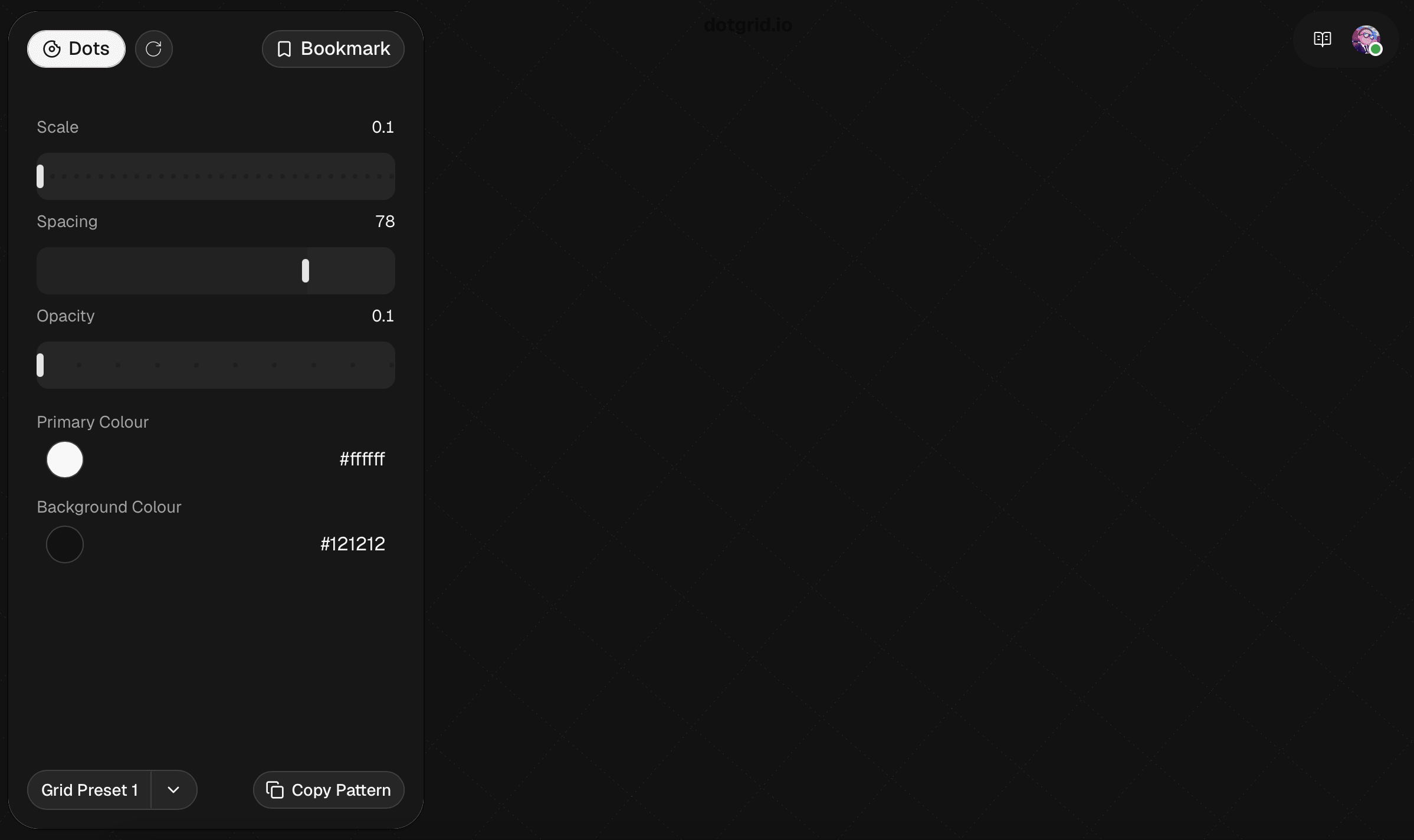This screenshot has height=840, width=1414.
Task: Open the user avatar profile
Action: point(1366,40)
